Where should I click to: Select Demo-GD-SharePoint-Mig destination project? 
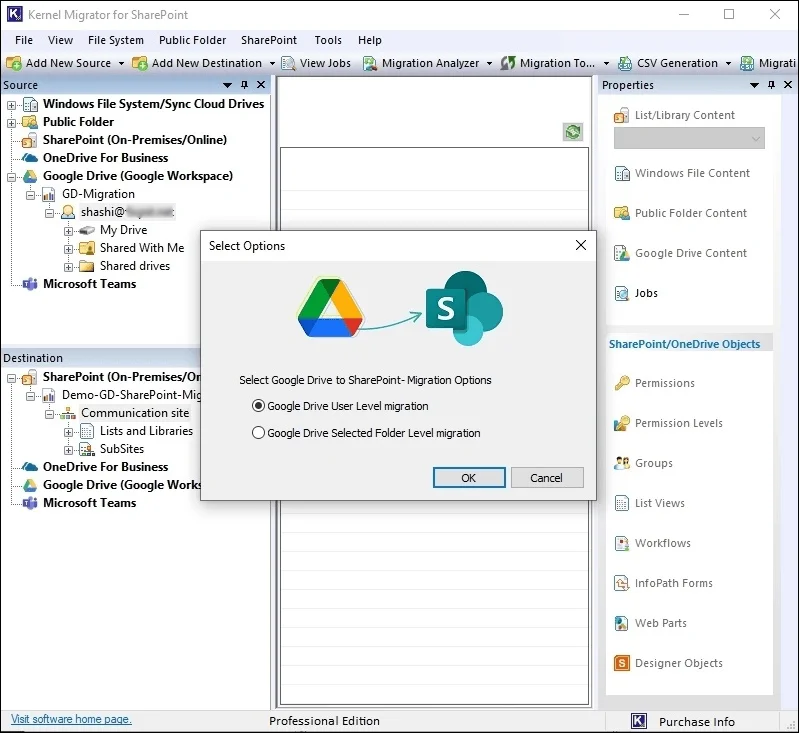(x=131, y=395)
